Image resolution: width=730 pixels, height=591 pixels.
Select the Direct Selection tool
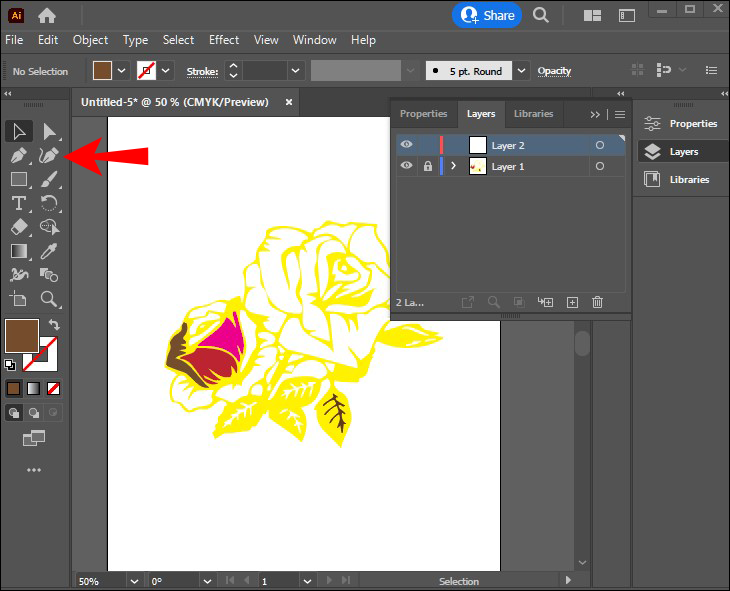pyautogui.click(x=49, y=132)
